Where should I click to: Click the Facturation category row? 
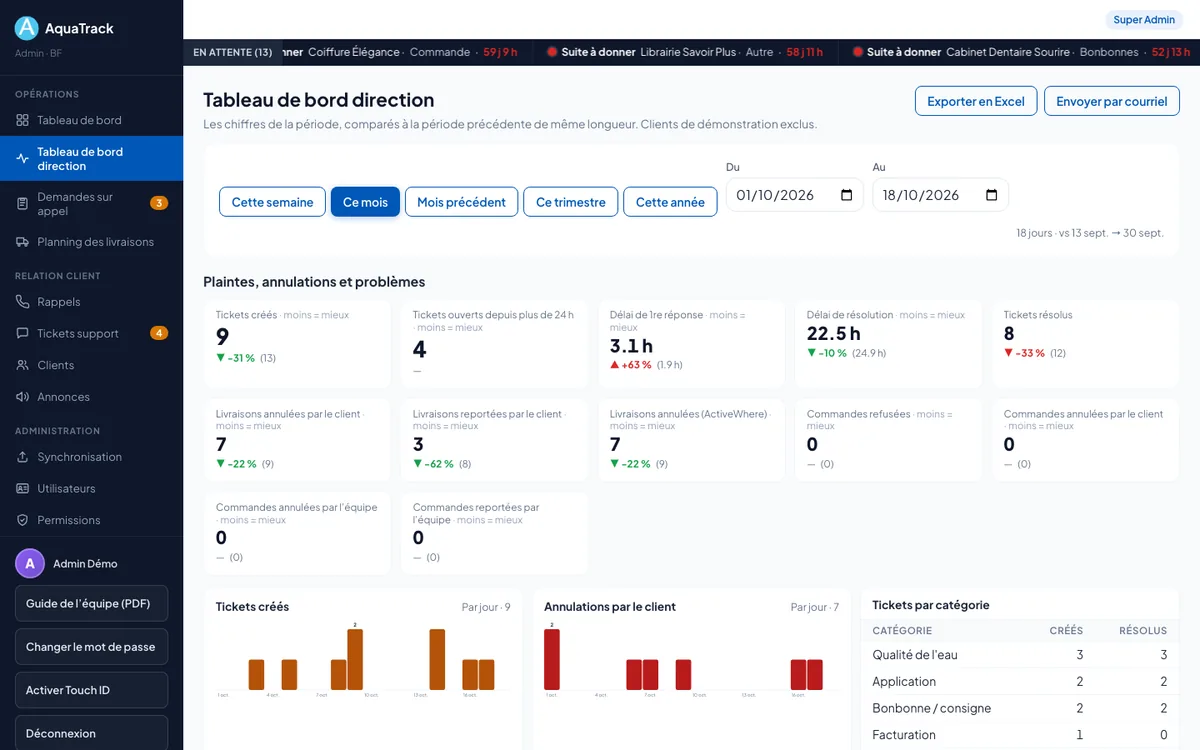click(x=1020, y=735)
